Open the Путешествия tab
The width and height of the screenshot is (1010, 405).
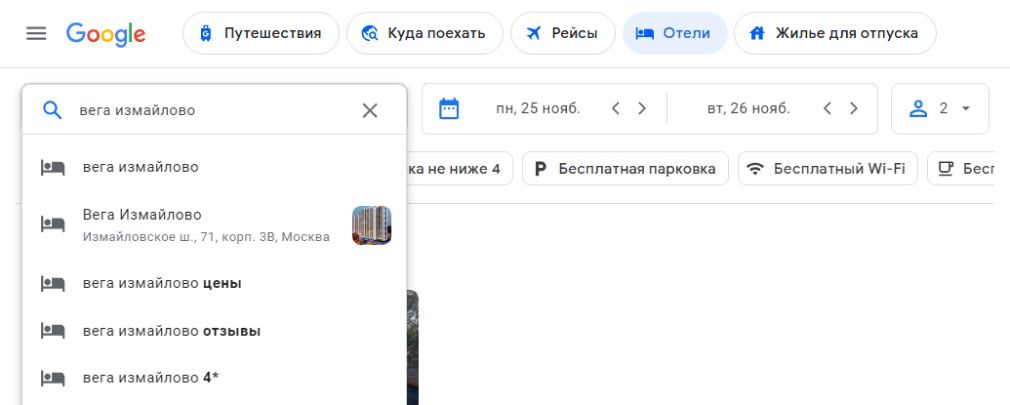(x=261, y=33)
